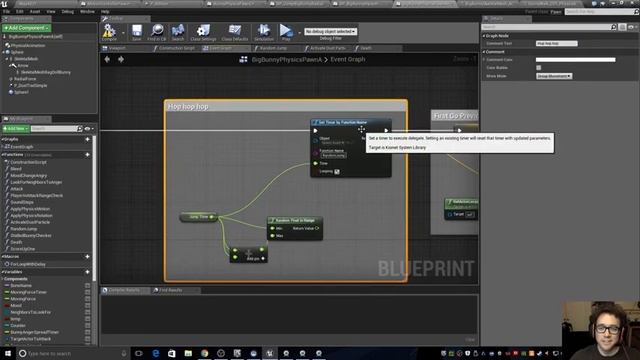Open Microsoft Edge from the taskbar
This screenshot has height=360, width=640.
(156, 353)
